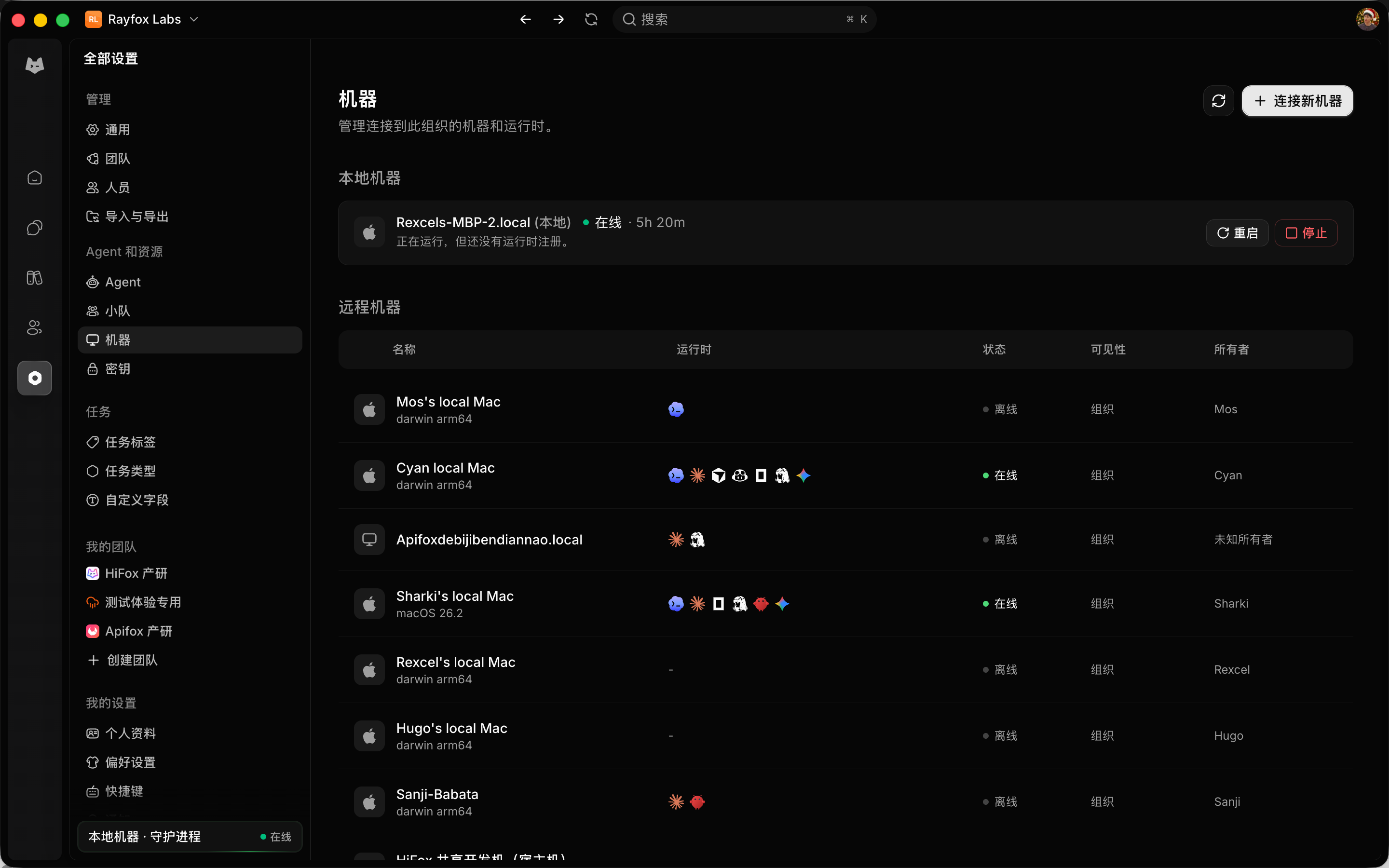Image resolution: width=1389 pixels, height=868 pixels.
Task: Open Agent settings
Action: (x=190, y=282)
